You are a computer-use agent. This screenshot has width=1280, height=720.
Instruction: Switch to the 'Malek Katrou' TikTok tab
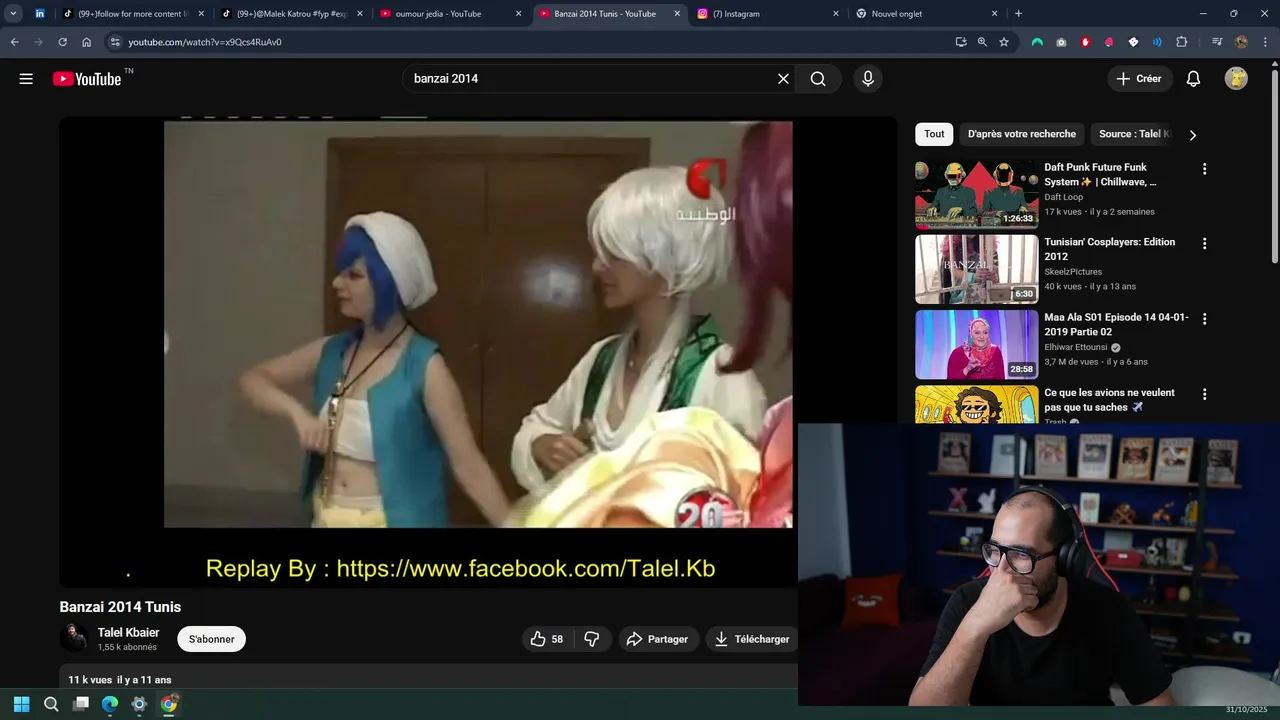tap(292, 14)
